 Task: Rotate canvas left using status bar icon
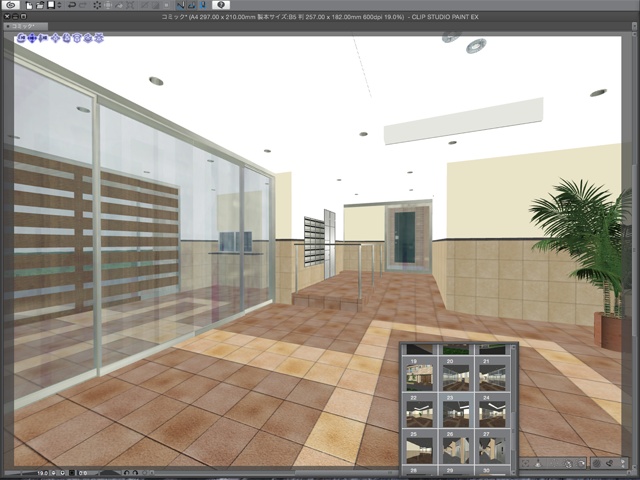tap(127, 473)
